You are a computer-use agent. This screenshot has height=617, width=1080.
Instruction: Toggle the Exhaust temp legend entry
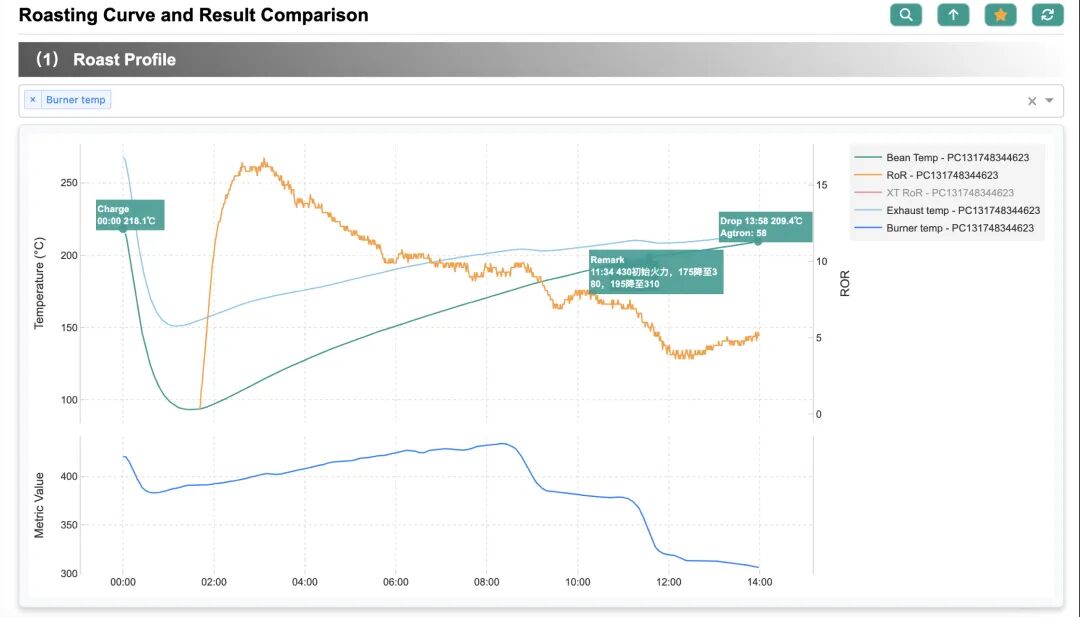[947, 211]
